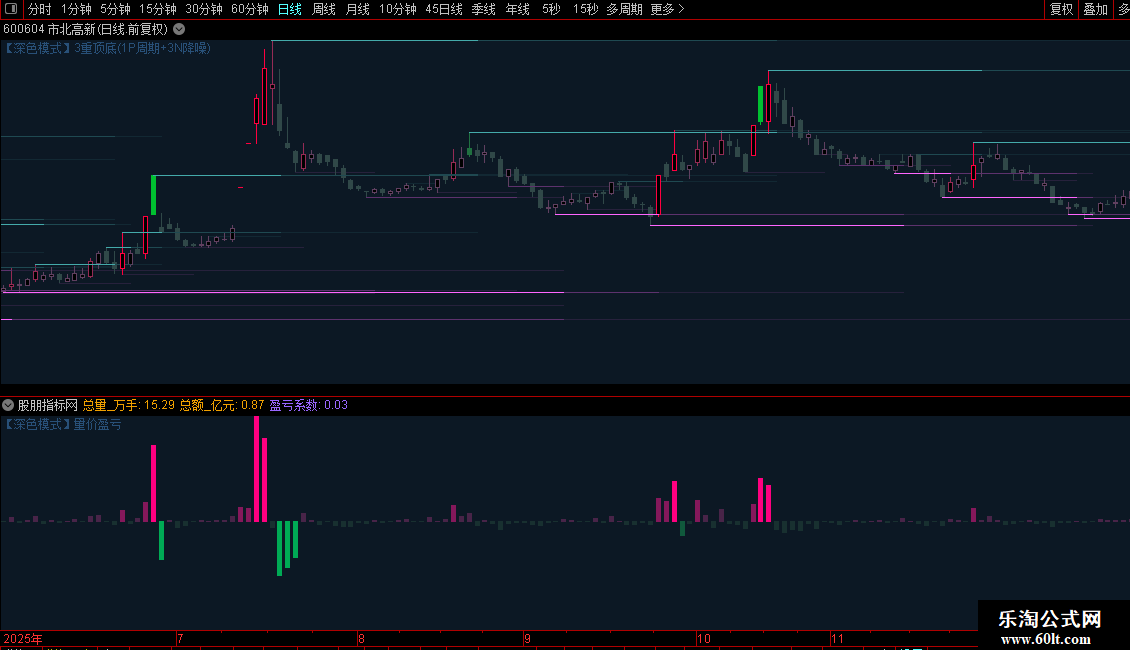The height and width of the screenshot is (650, 1130).
Task: Select the 日线 daily chart tab
Action: click(290, 9)
